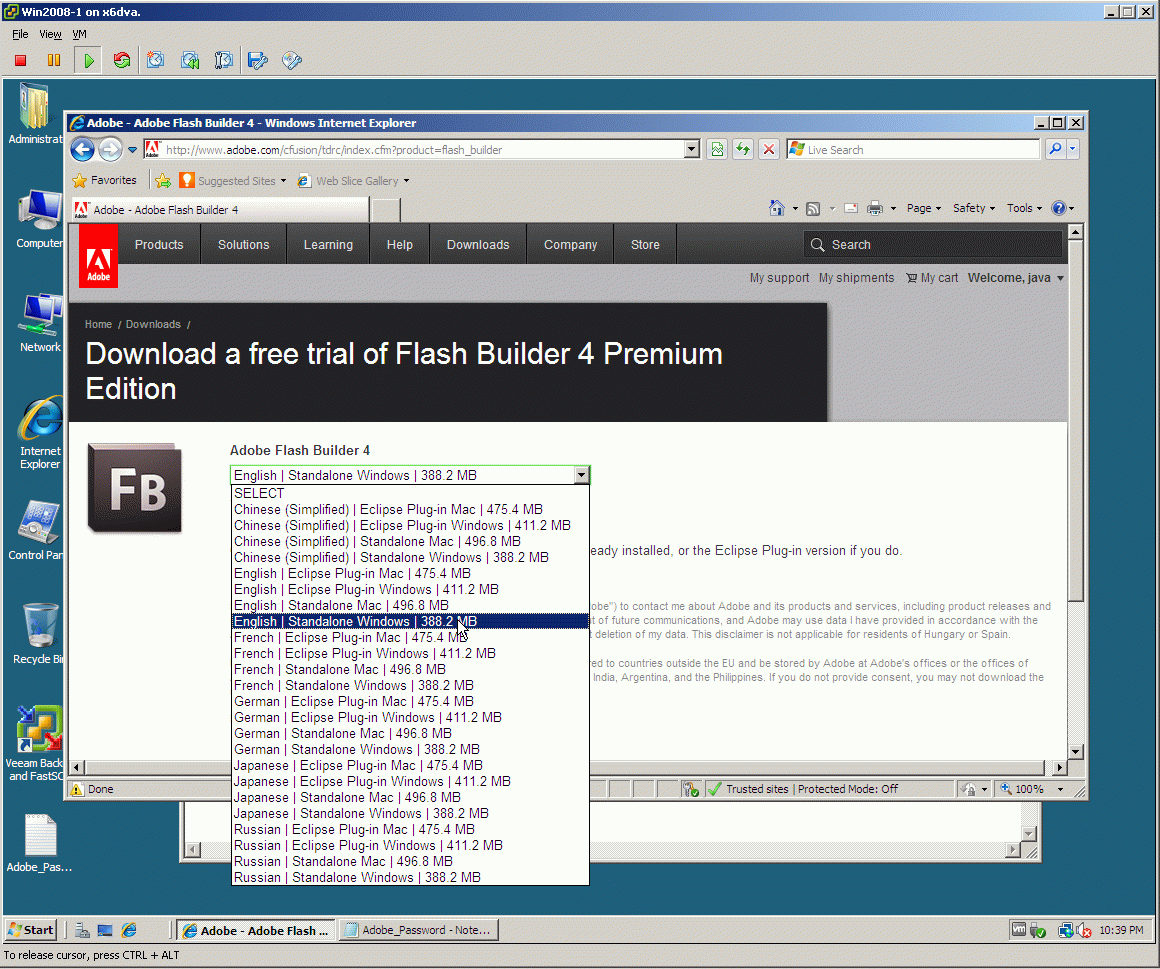Click the Print icon in command bar
1160x969 pixels.
click(x=874, y=209)
